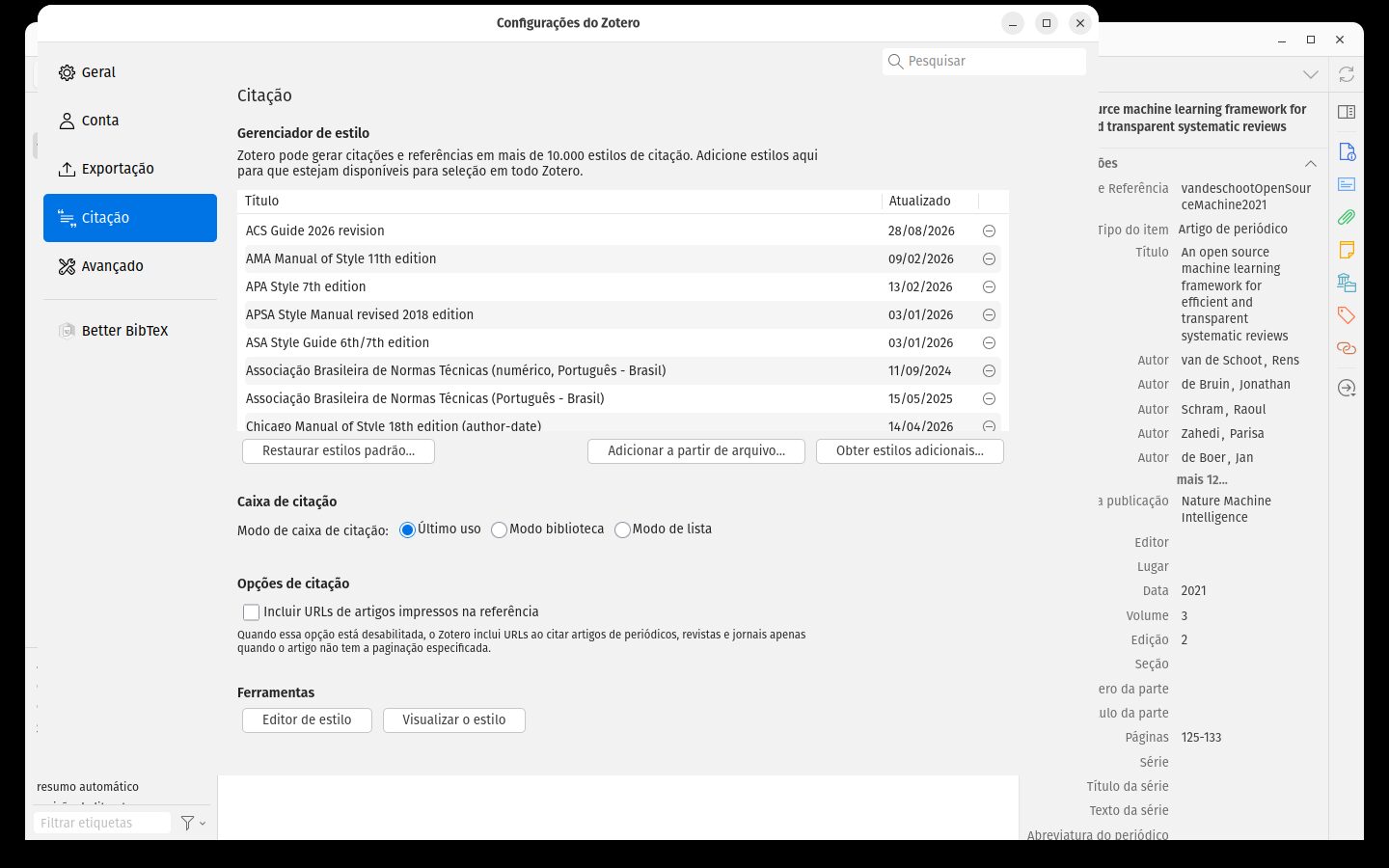Click the Conta person icon
Viewport: 1389px width, 868px height.
(x=67, y=121)
